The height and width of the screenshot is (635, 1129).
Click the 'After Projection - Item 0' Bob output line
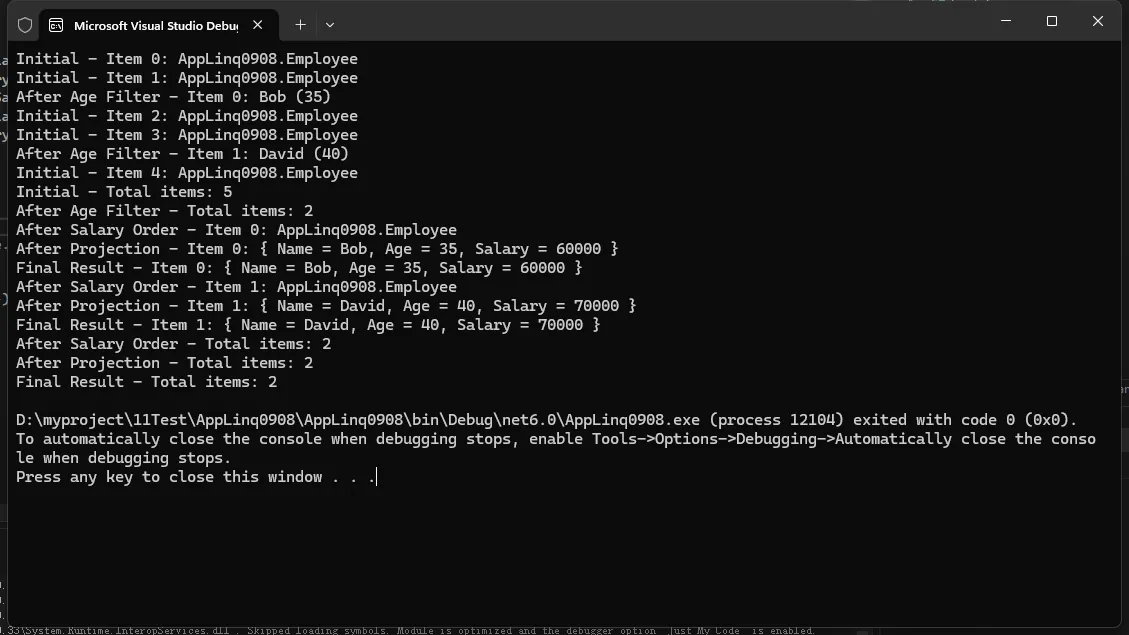[x=317, y=249]
